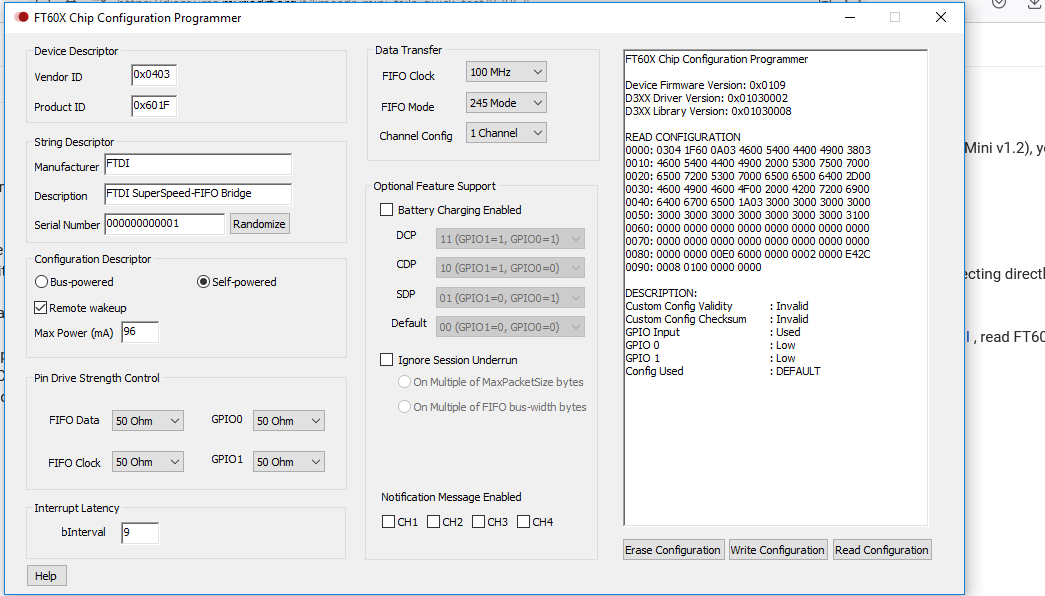Click the bInterval input field
This screenshot has height=596, width=1045.
[x=140, y=533]
